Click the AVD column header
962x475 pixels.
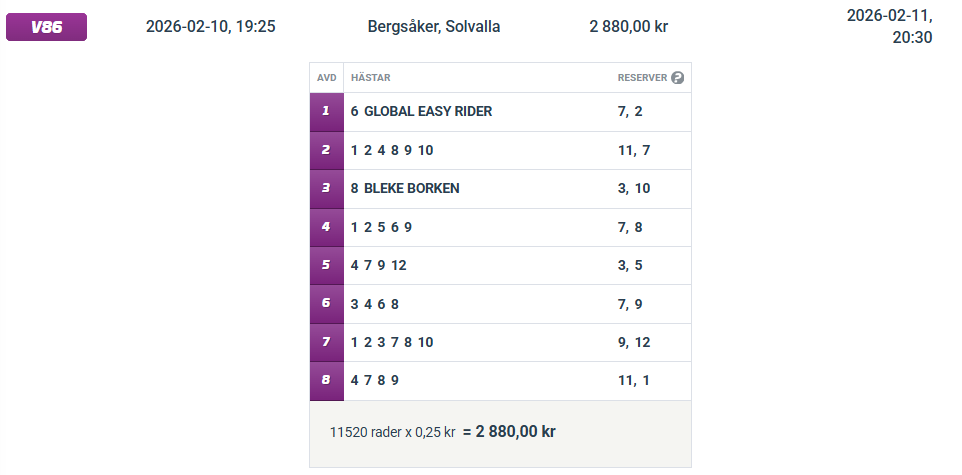tap(326, 78)
